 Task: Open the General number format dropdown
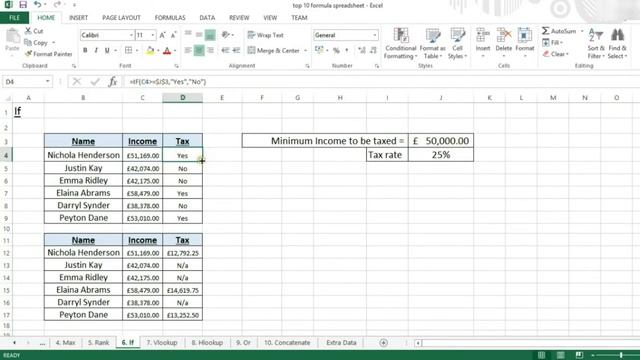point(374,35)
